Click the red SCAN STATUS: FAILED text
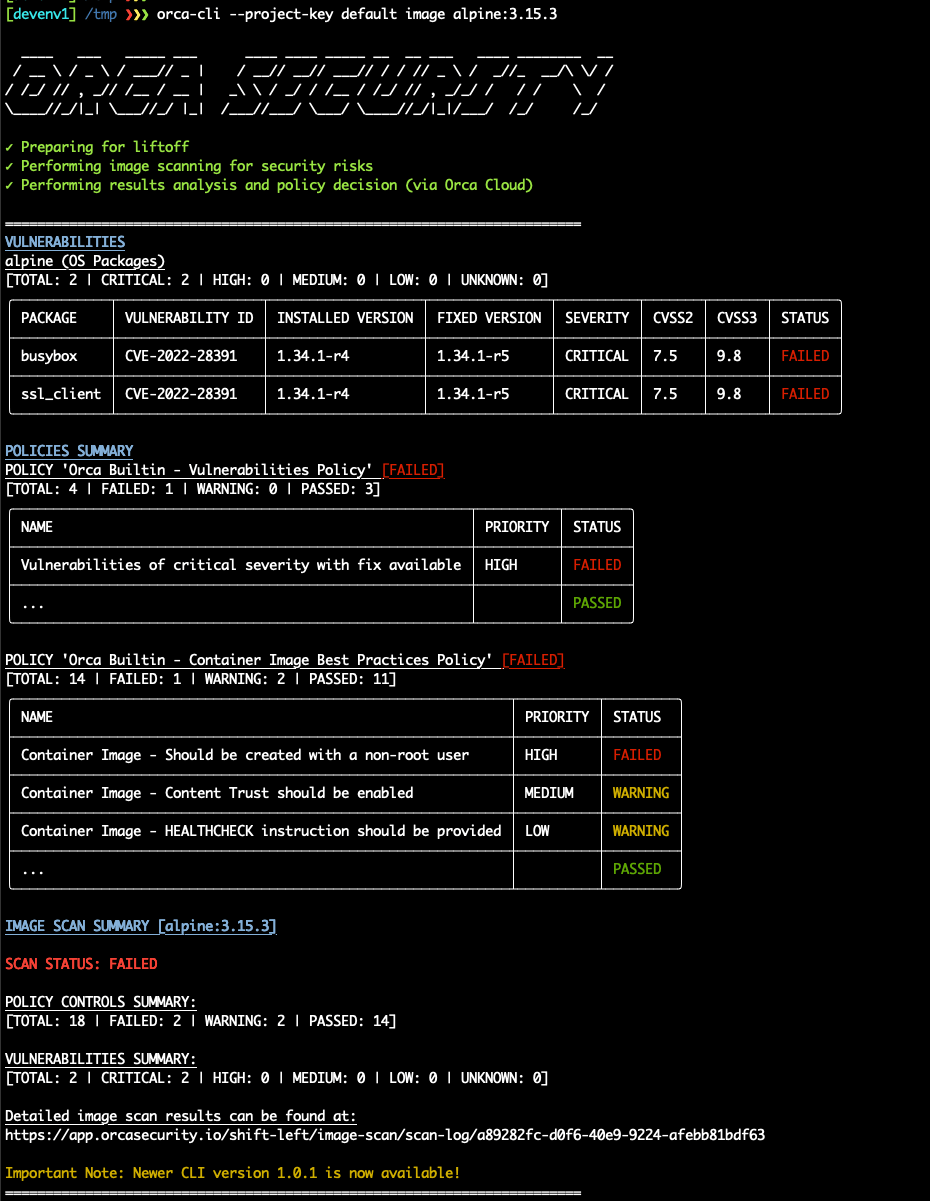 coord(81,964)
